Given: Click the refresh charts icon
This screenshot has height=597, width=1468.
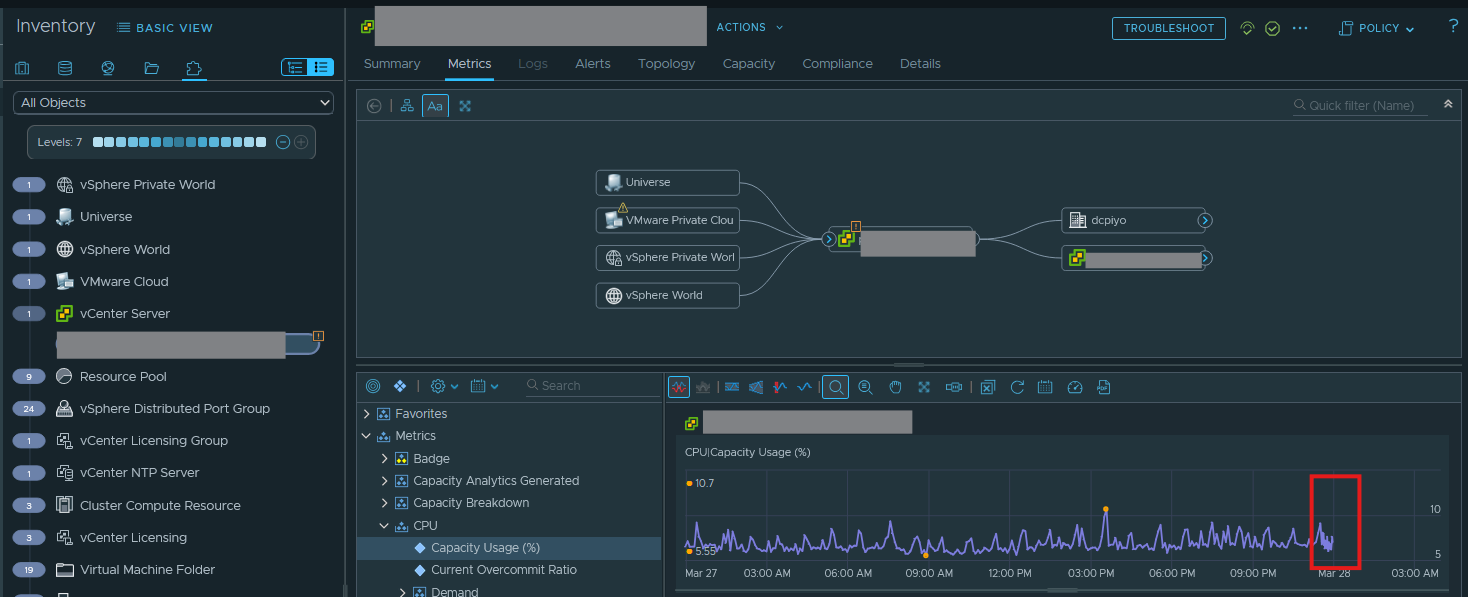Looking at the screenshot, I should pyautogui.click(x=1017, y=387).
